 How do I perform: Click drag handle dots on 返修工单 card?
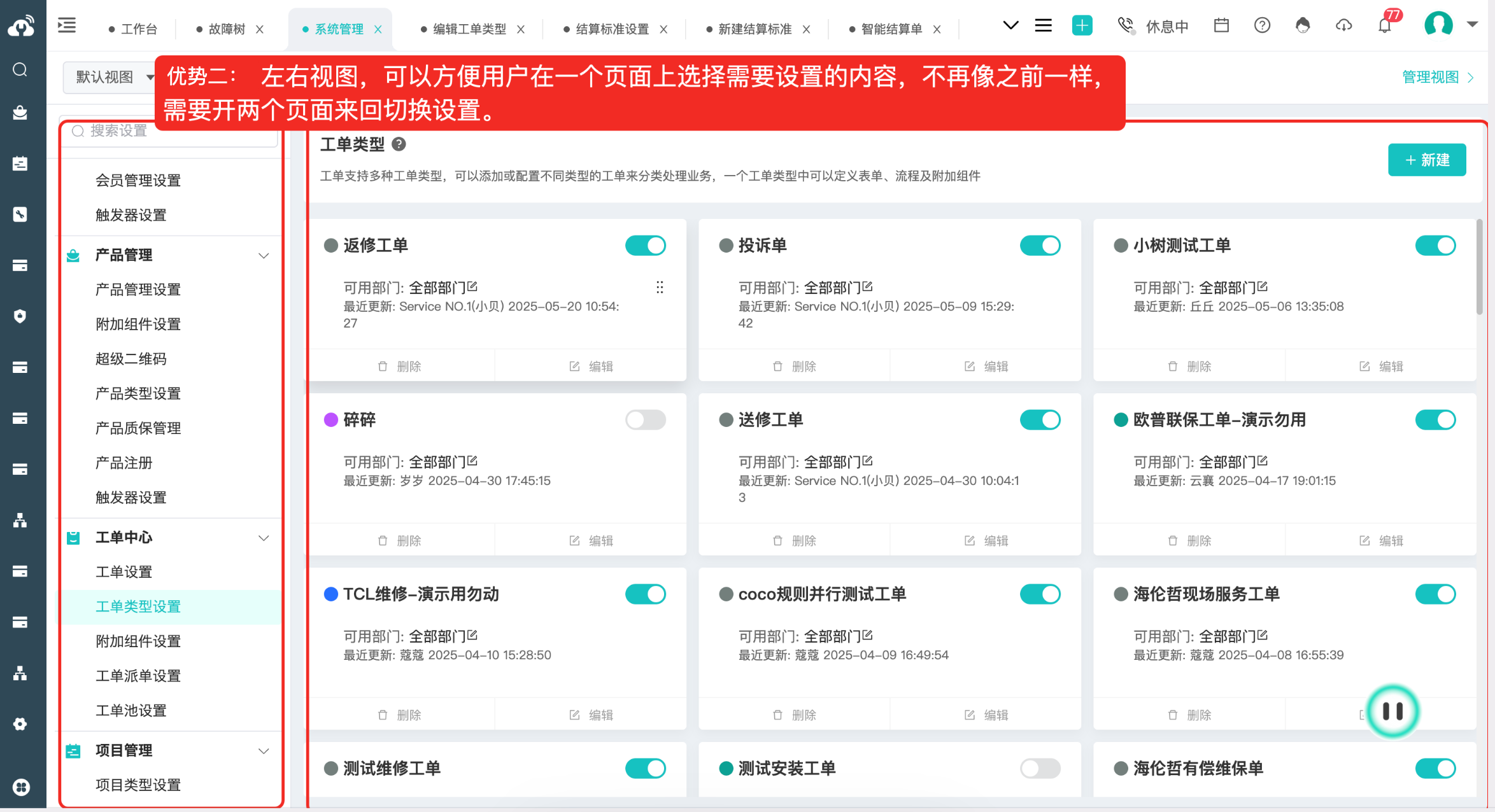pos(660,288)
